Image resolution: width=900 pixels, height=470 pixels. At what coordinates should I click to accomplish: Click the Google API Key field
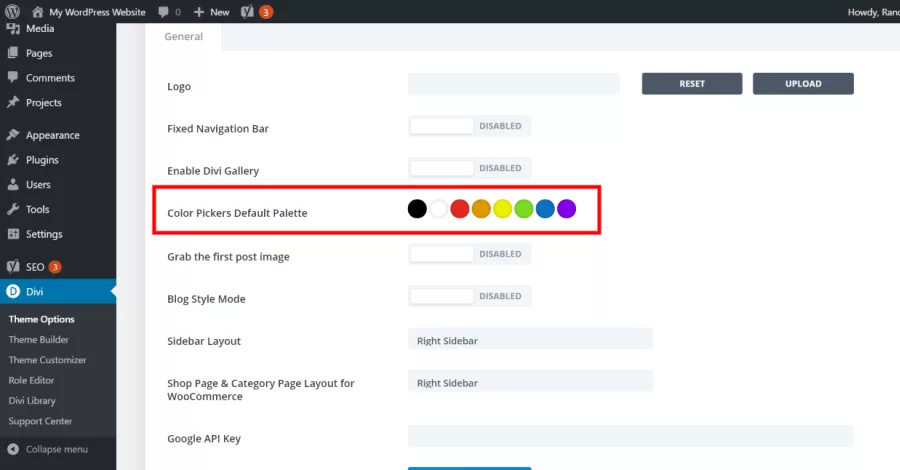[631, 436]
